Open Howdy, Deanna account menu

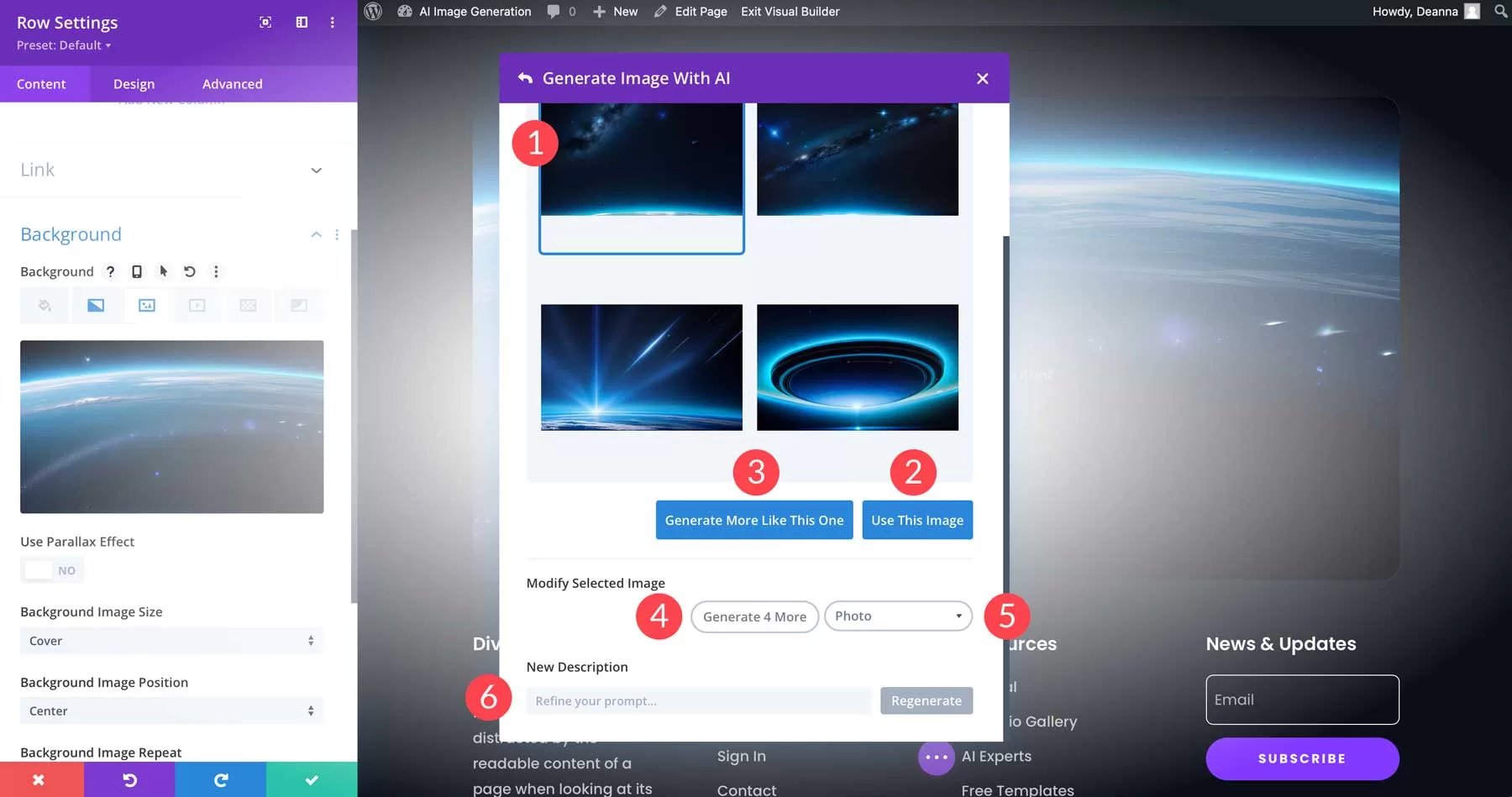click(1425, 12)
